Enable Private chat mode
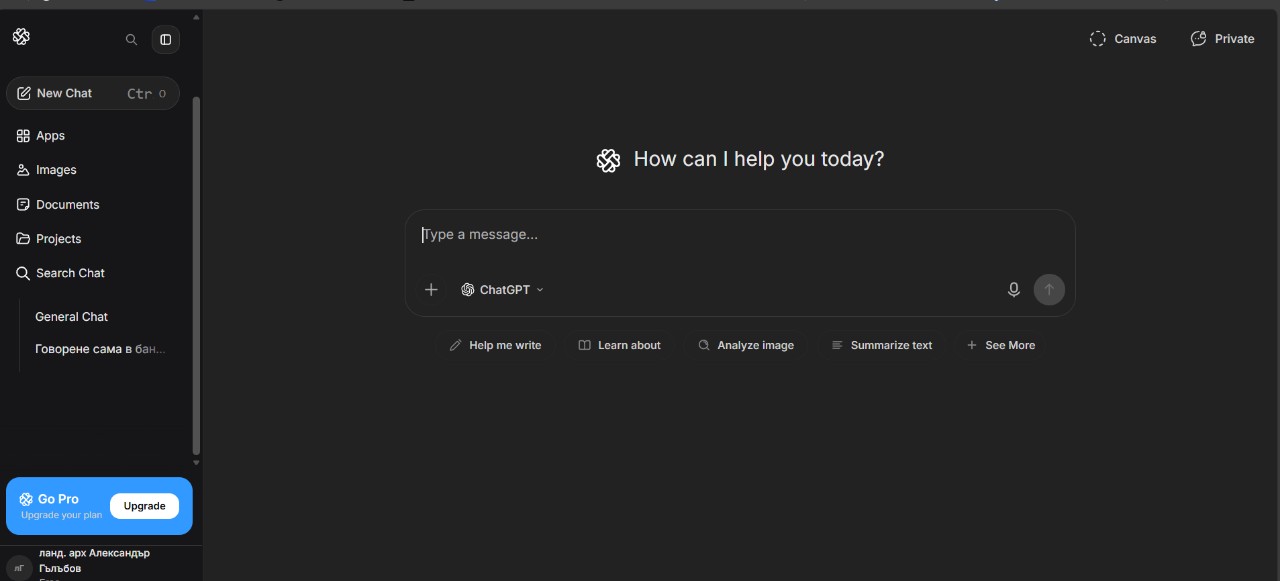The width and height of the screenshot is (1280, 581). pos(1222,39)
